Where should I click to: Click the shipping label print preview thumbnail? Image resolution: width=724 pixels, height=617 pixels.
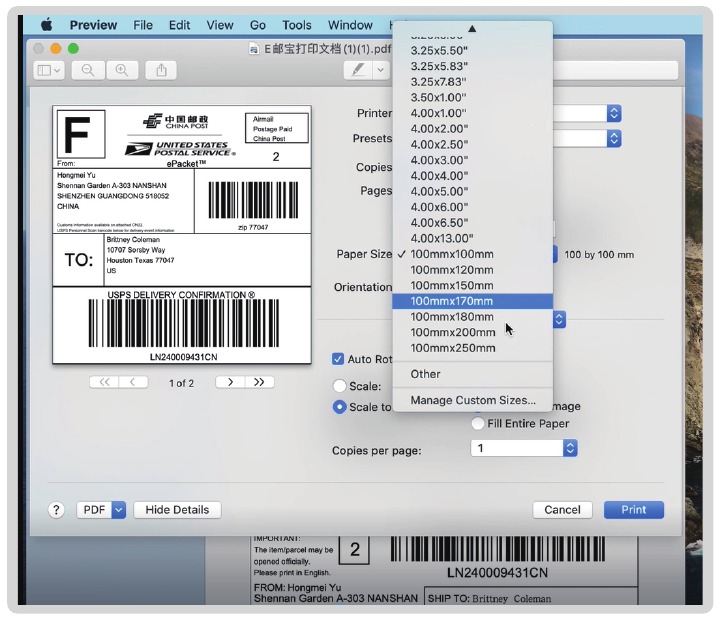(182, 235)
